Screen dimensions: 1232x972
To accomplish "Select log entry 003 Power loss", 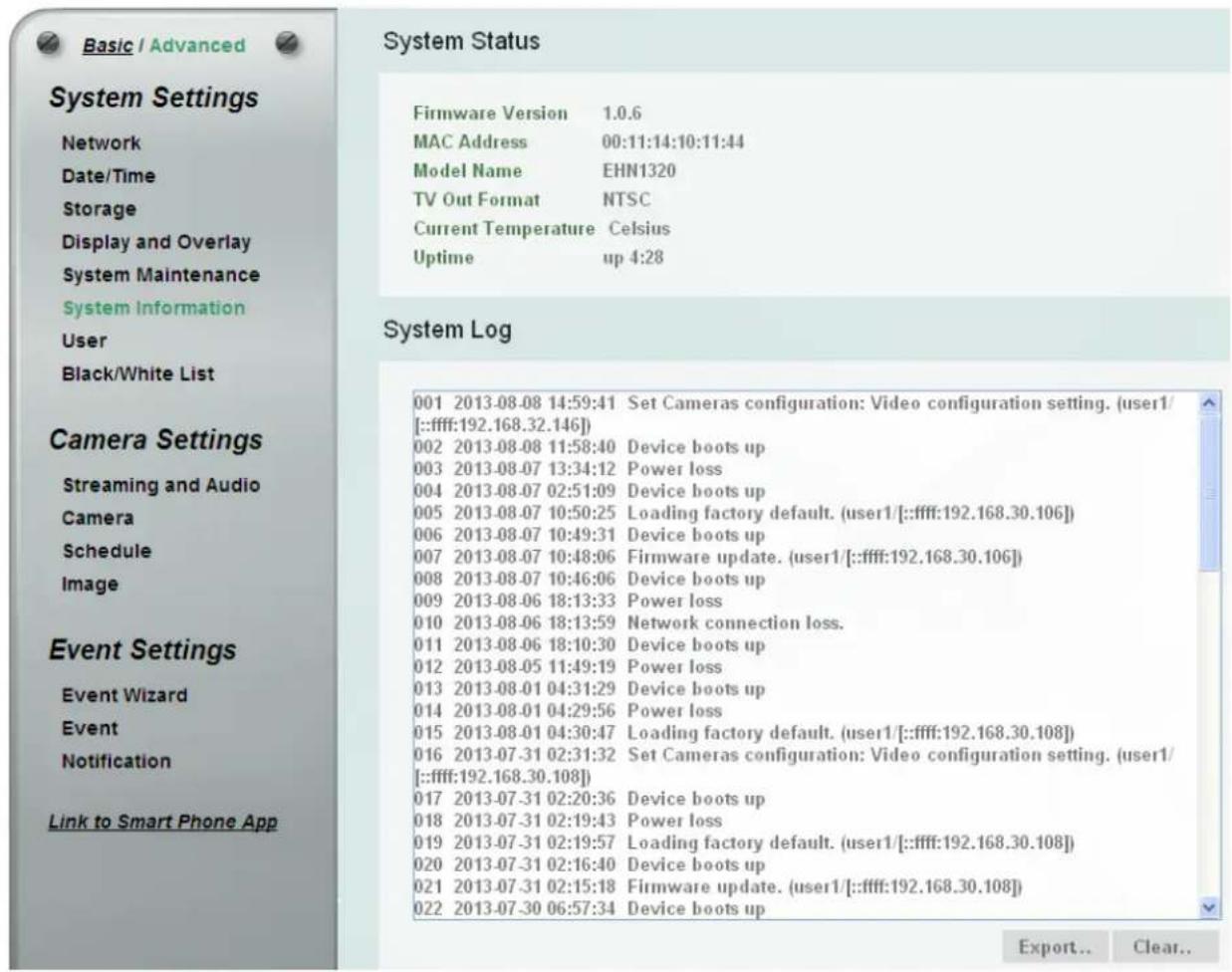I will click(568, 469).
